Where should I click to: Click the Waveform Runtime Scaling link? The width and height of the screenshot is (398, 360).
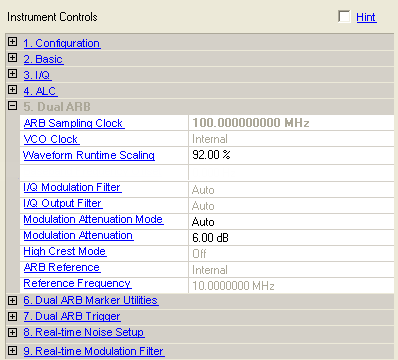tap(89, 155)
